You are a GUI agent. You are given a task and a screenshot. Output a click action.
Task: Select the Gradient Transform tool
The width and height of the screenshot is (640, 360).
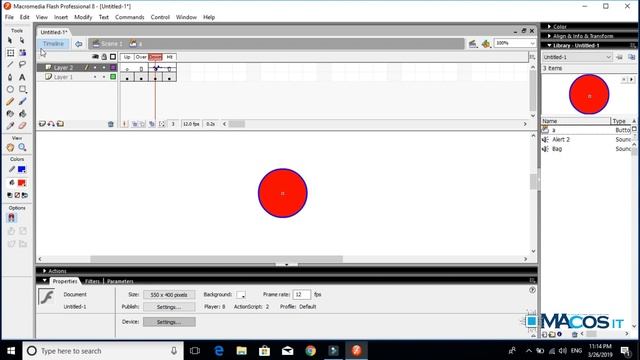[22, 53]
